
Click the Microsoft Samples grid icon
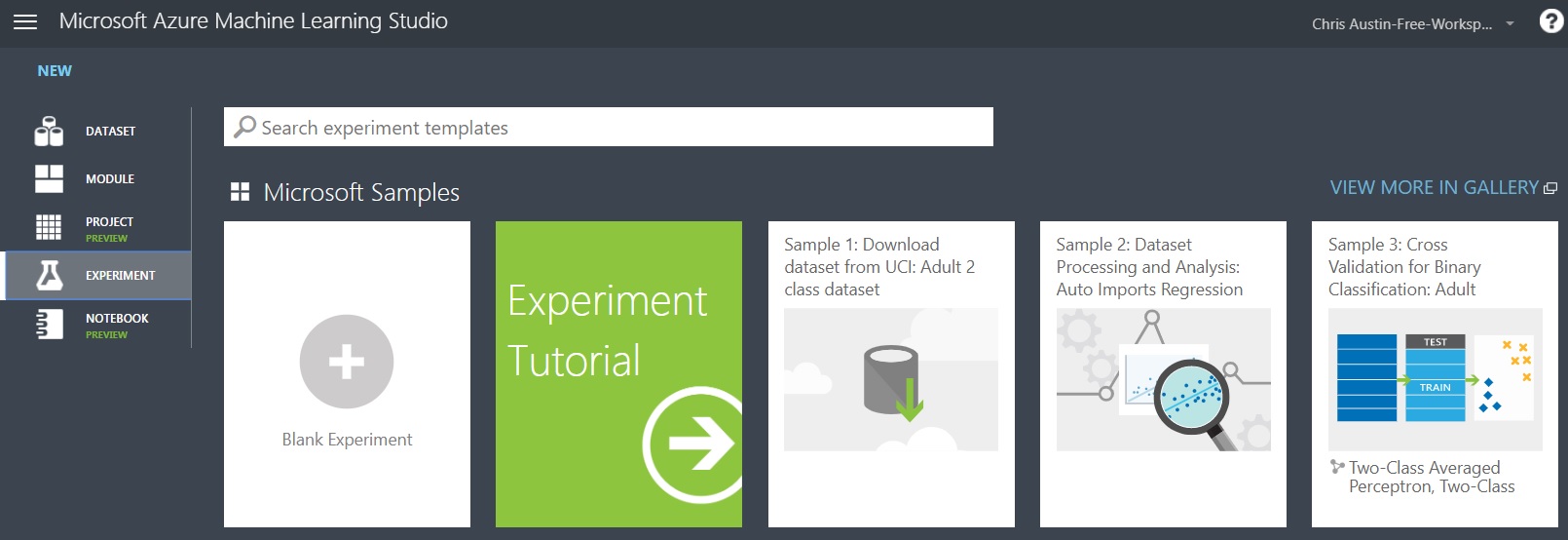[240, 192]
